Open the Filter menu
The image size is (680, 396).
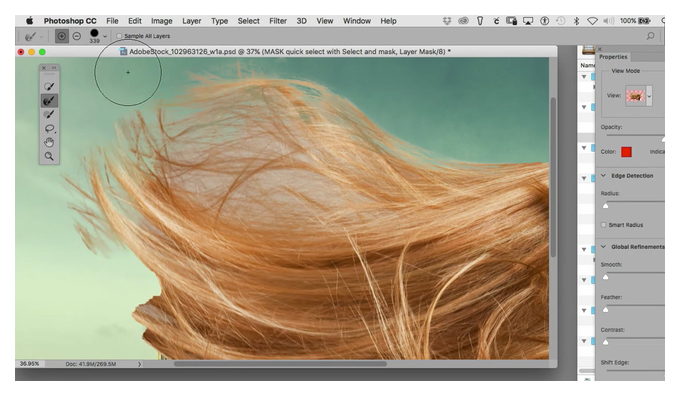[x=278, y=21]
